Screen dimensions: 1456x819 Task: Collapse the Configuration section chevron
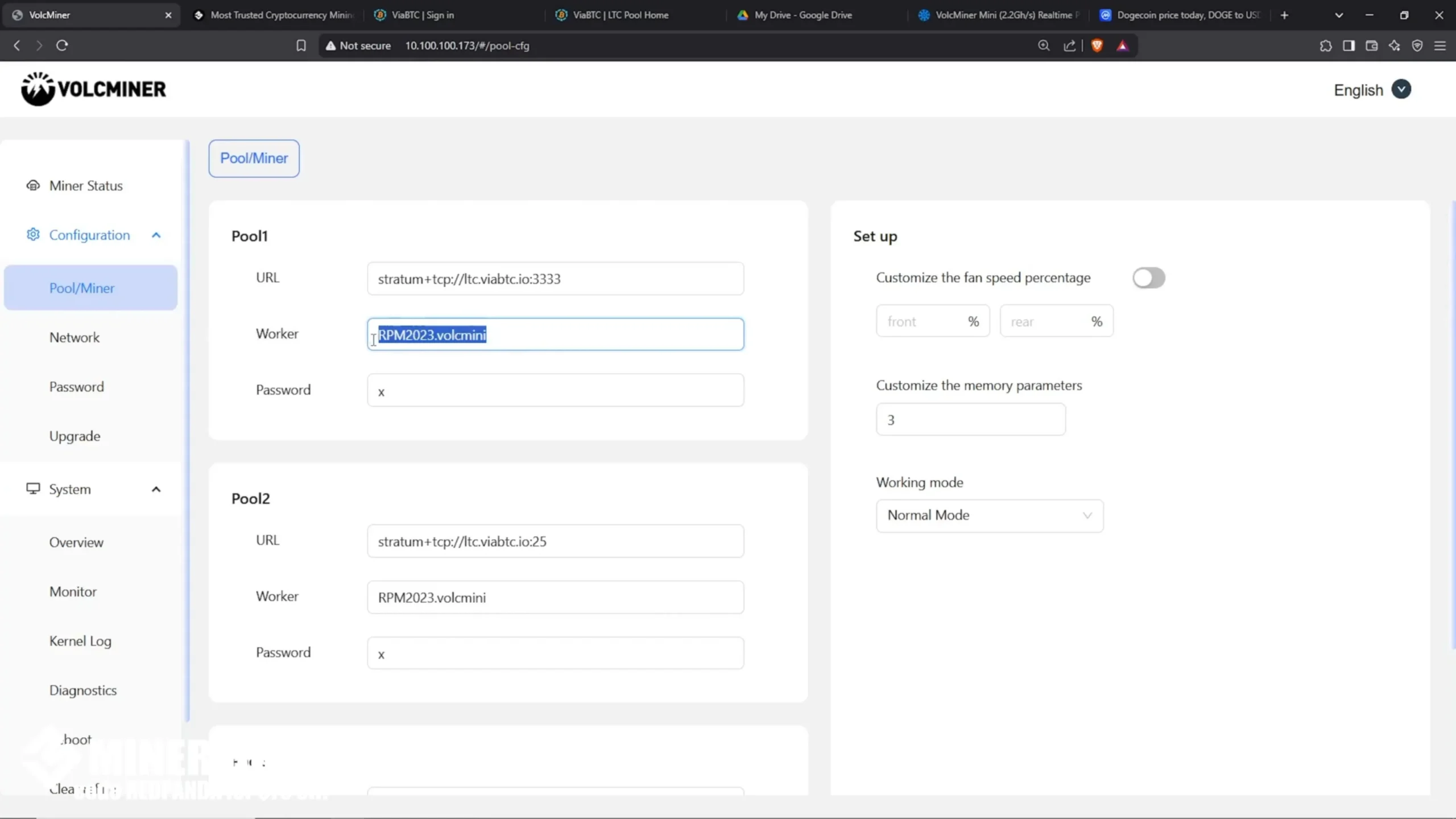tap(156, 235)
